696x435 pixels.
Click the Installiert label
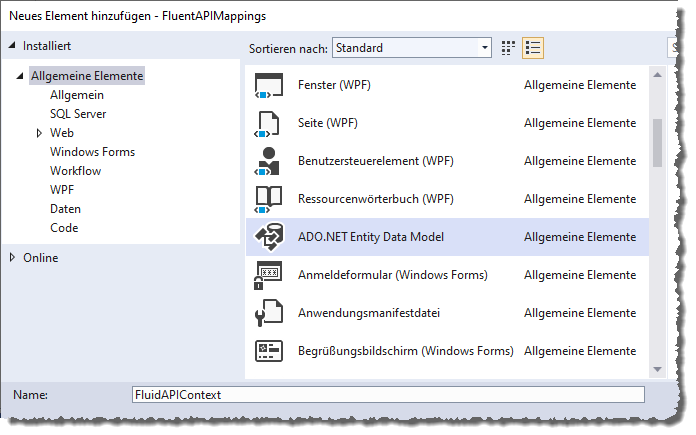pyautogui.click(x=47, y=46)
